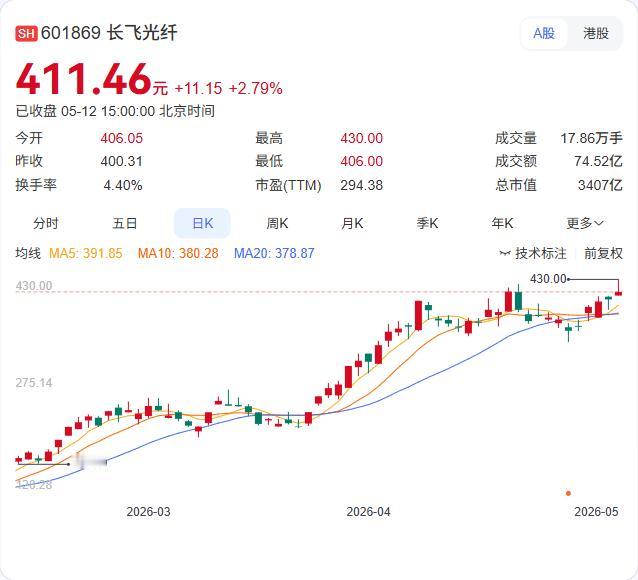Click the orange event dot above 2026-05
Screen dimensions: 638x580
[x=568, y=493]
